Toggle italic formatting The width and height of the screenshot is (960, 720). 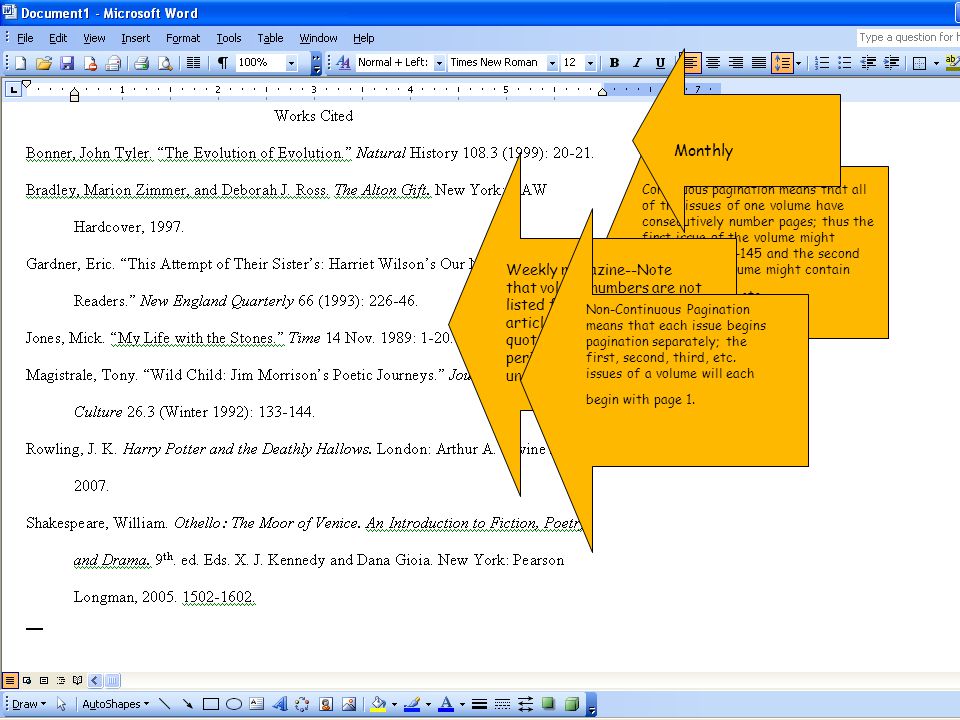[x=637, y=62]
